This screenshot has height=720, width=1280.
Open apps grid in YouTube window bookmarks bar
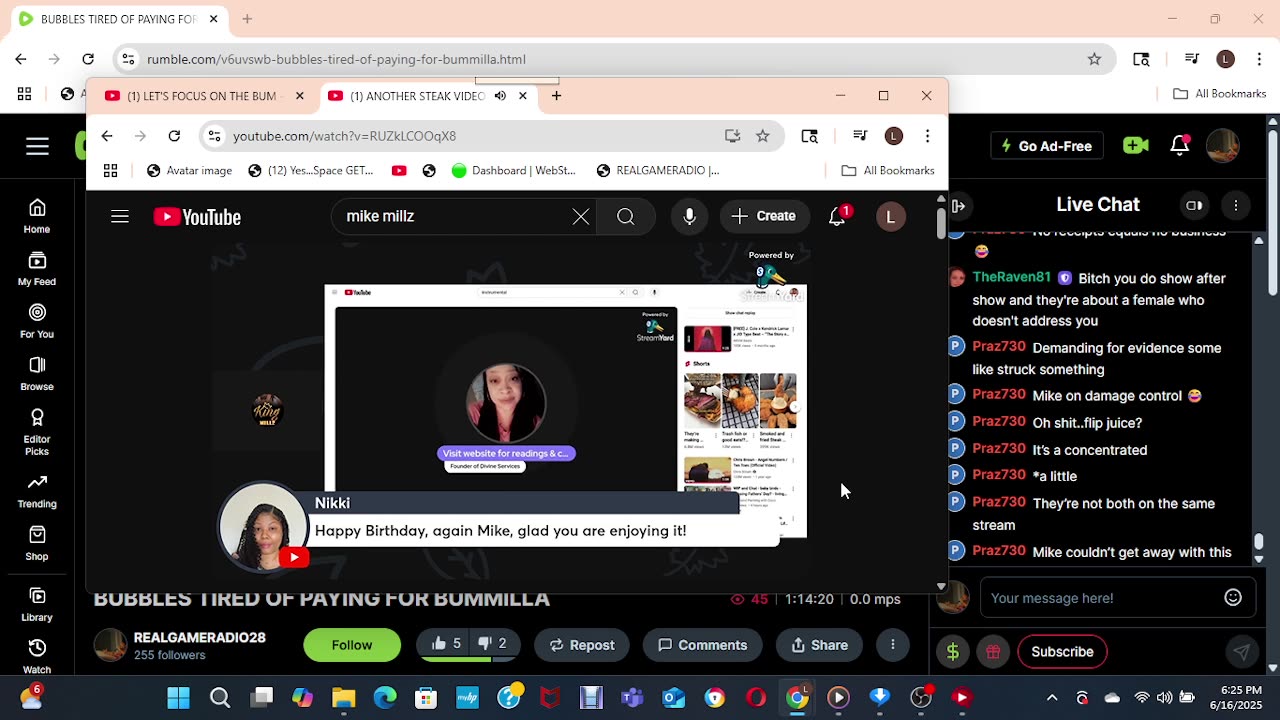tap(110, 171)
